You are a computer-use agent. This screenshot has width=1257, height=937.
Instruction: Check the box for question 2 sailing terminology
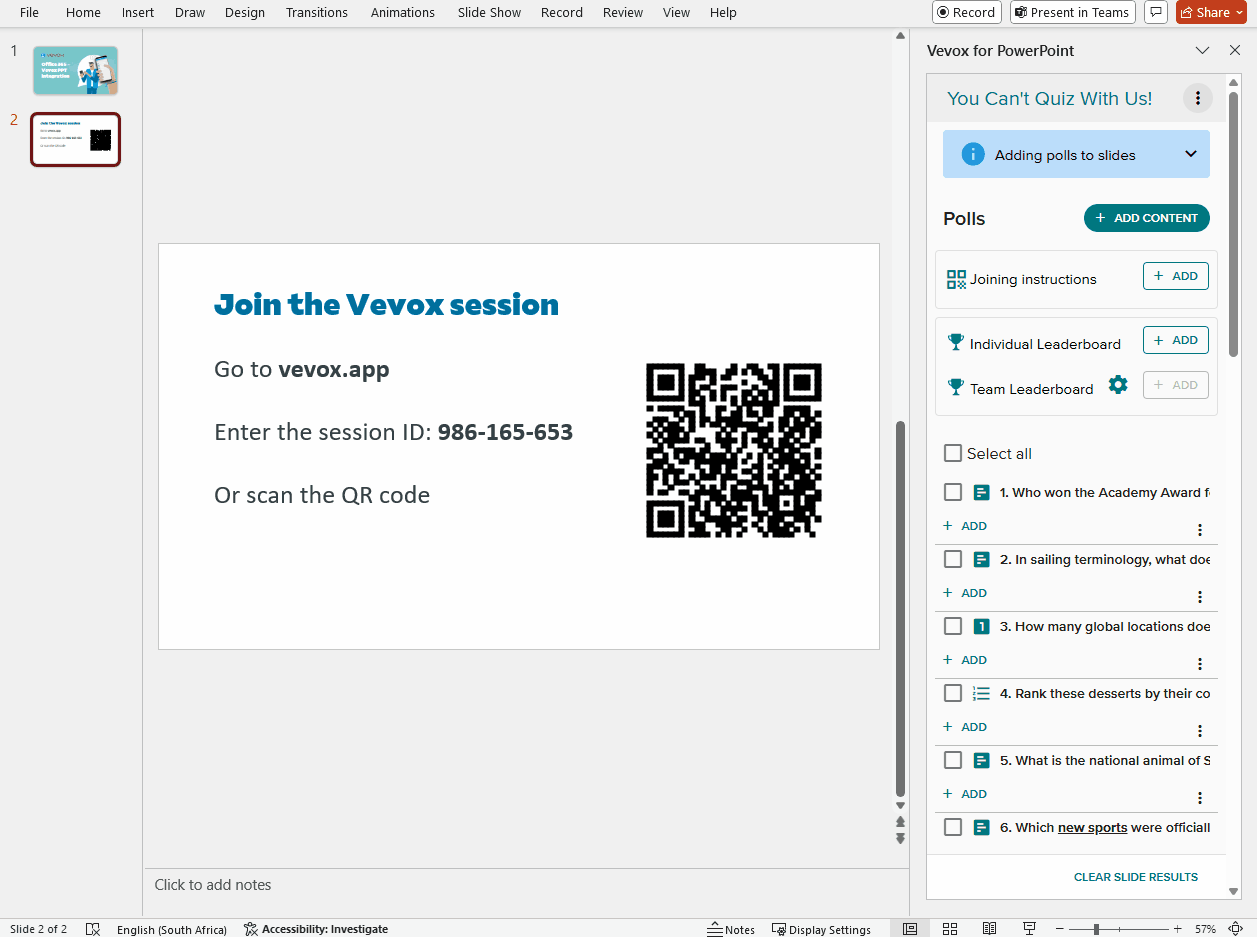[953, 559]
